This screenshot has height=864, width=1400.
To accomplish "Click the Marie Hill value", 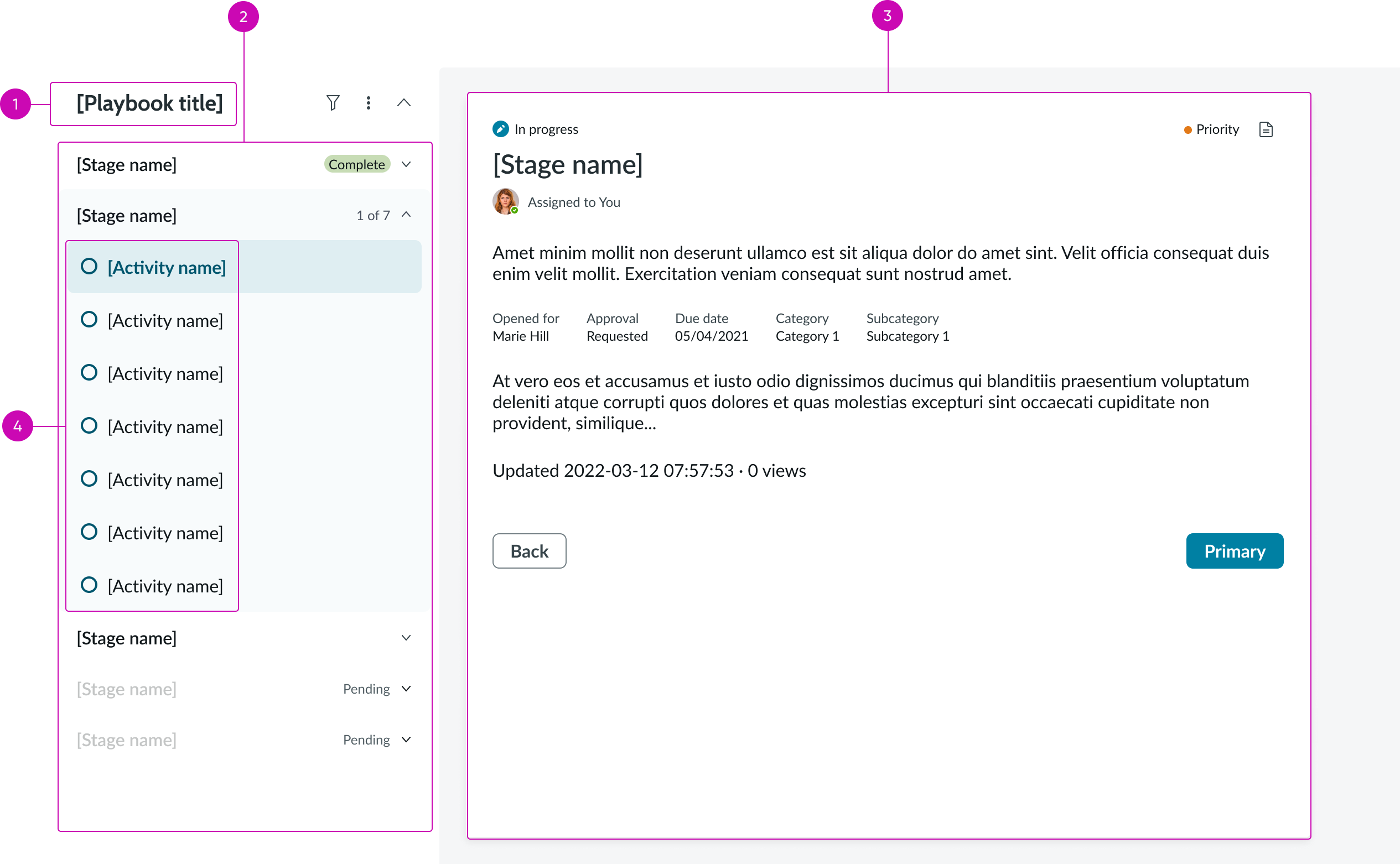I will point(520,336).
